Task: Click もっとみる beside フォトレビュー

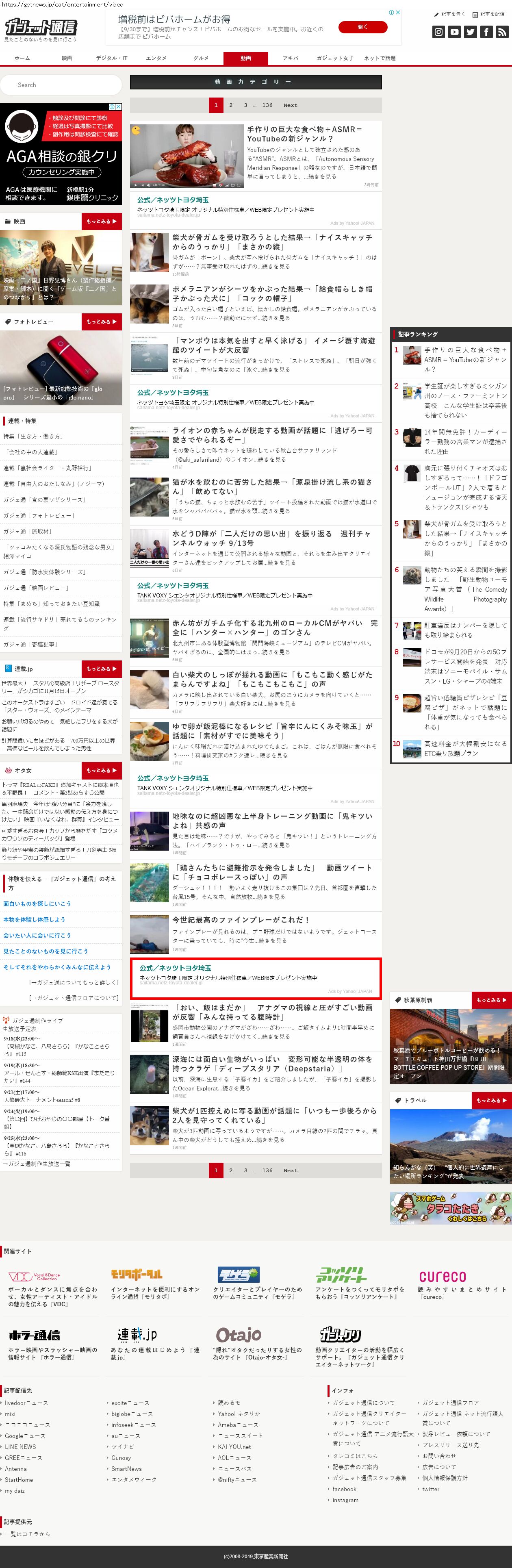Action: pos(102,322)
